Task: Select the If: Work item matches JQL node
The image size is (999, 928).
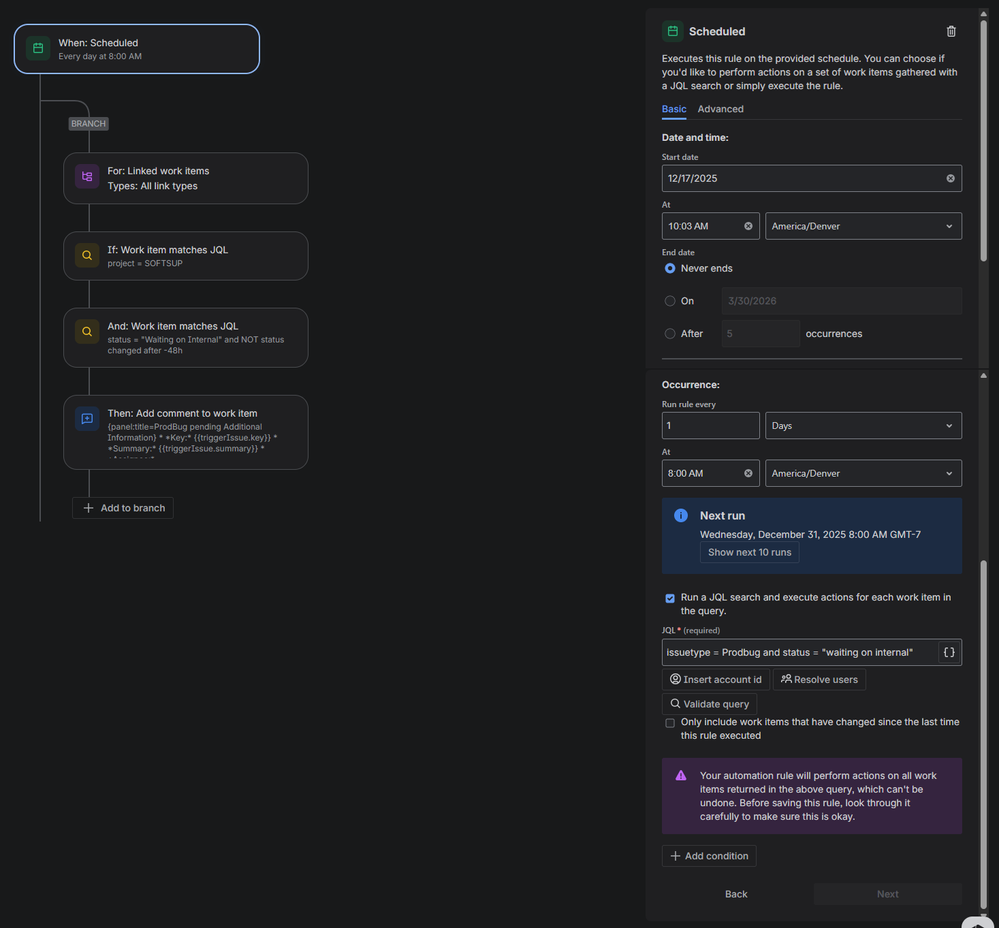Action: click(x=185, y=256)
